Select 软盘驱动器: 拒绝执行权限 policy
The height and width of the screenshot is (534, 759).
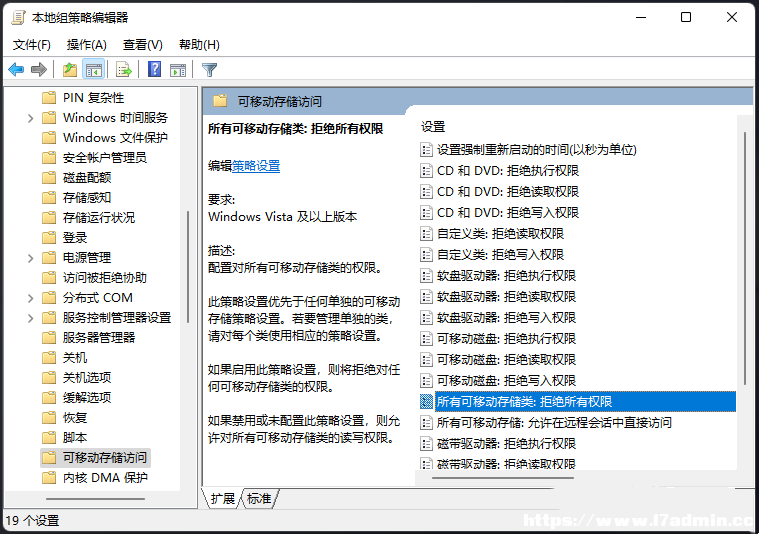pyautogui.click(x=506, y=275)
